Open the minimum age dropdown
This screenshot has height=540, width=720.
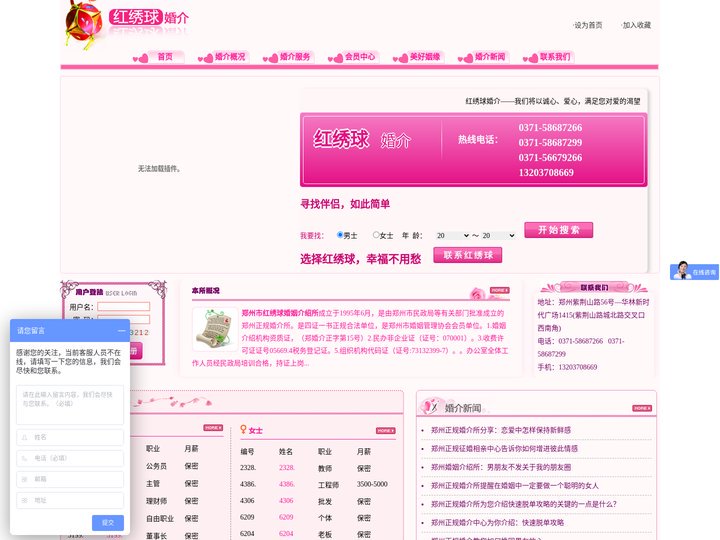452,236
